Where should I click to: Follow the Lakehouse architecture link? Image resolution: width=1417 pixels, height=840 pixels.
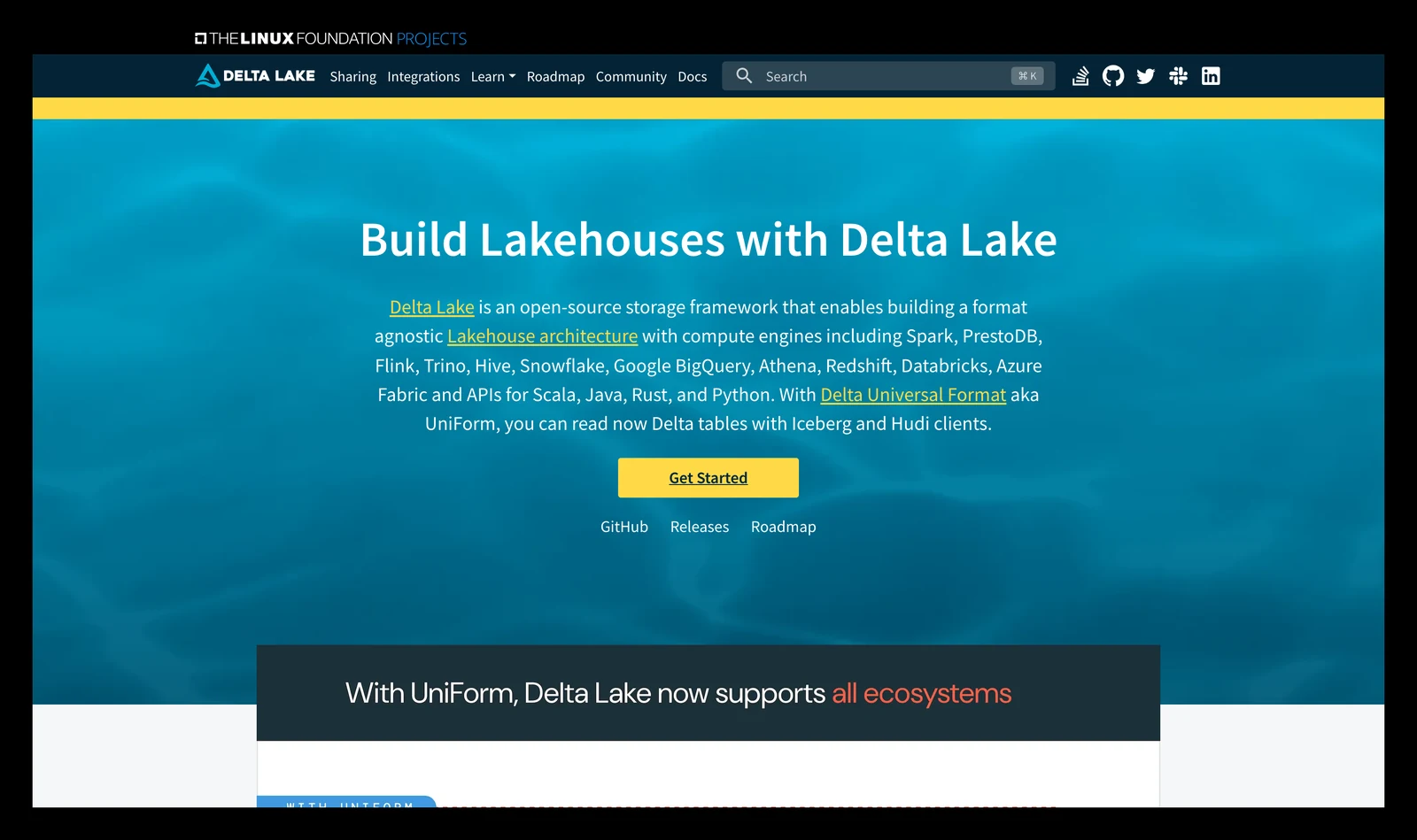pos(542,336)
